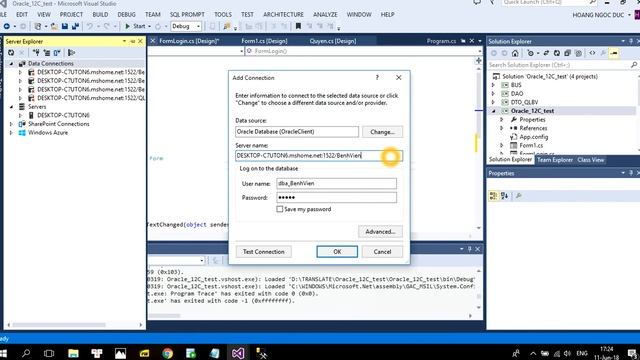Viewport: 640px width, 360px height.
Task: Click the Navigate Backward arrow icon
Action: tap(7, 26)
